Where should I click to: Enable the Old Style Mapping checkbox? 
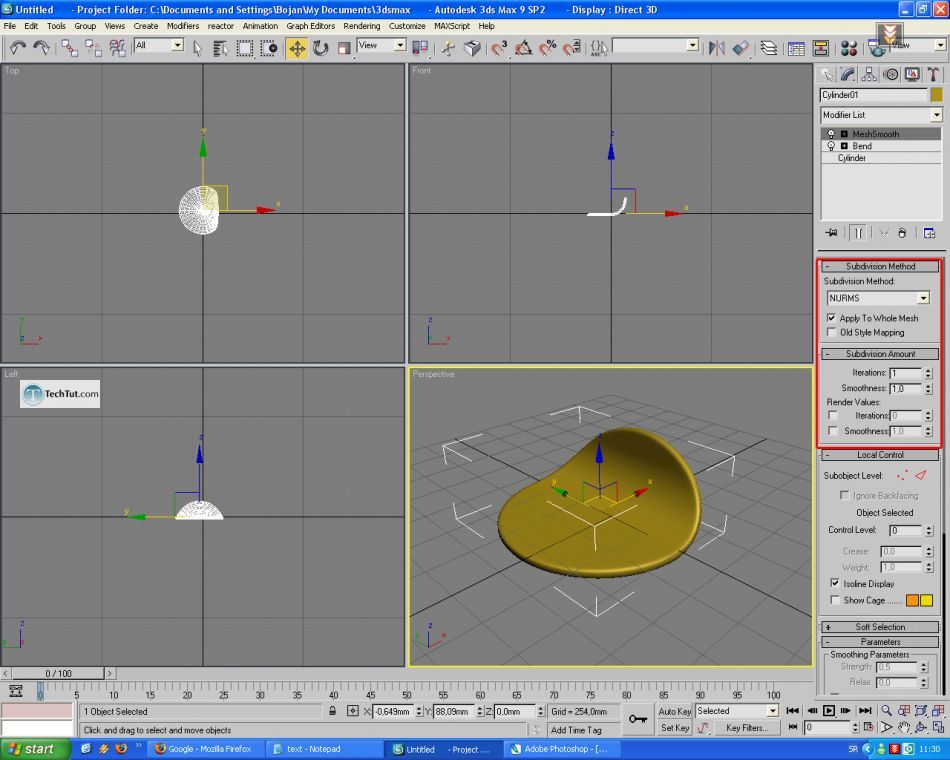click(832, 332)
